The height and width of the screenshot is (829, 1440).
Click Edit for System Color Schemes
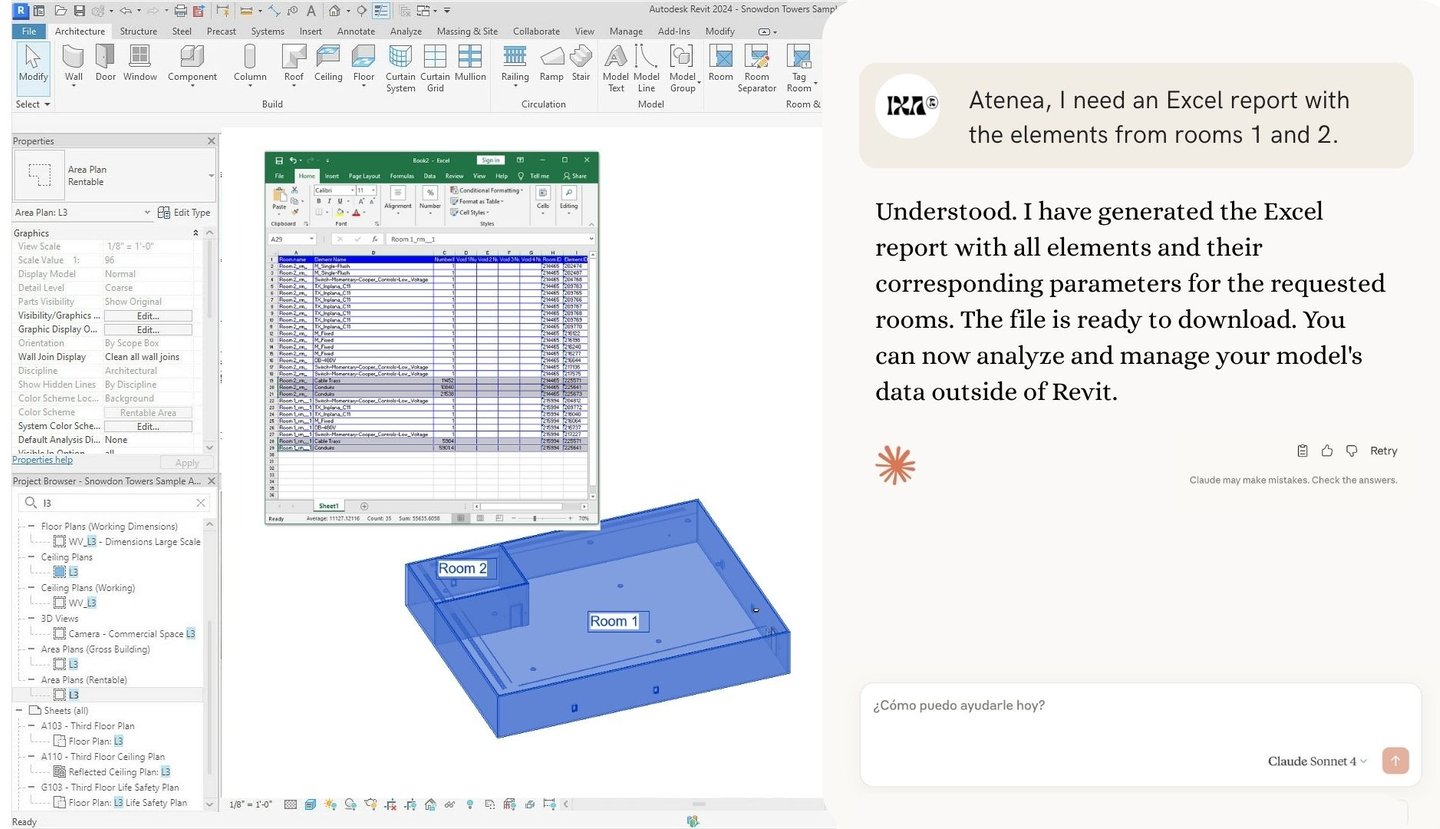148,426
